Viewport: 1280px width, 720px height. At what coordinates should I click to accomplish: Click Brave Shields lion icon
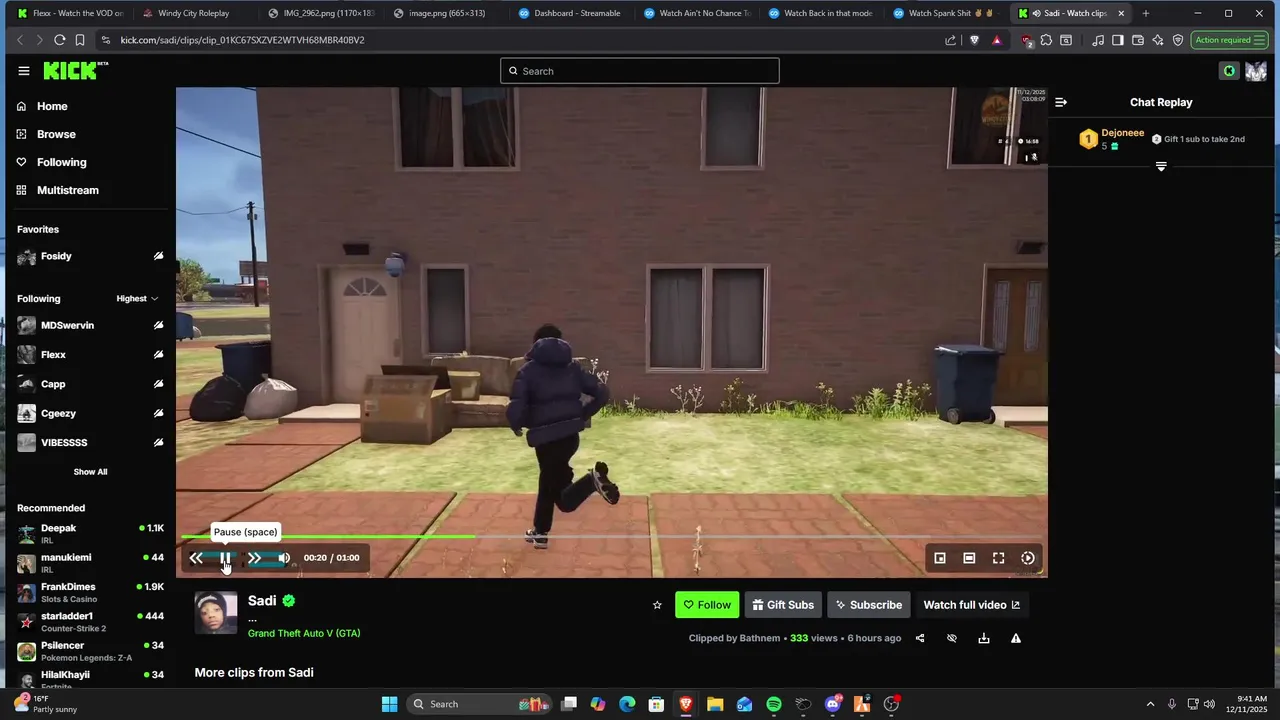975,40
